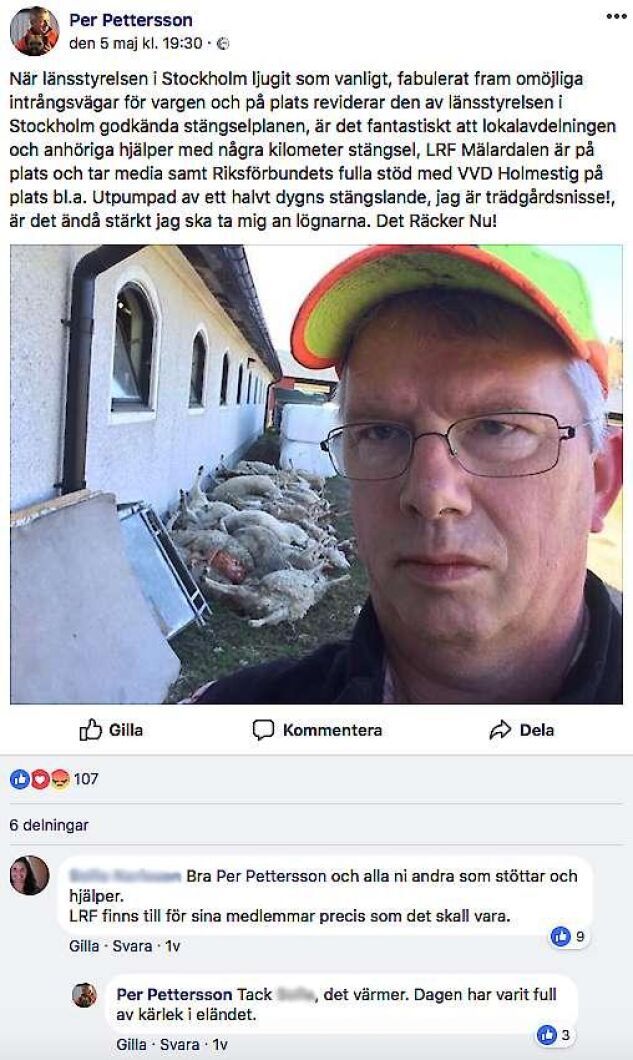Click Gilla under Per Pettersson's reply

coord(131,1045)
